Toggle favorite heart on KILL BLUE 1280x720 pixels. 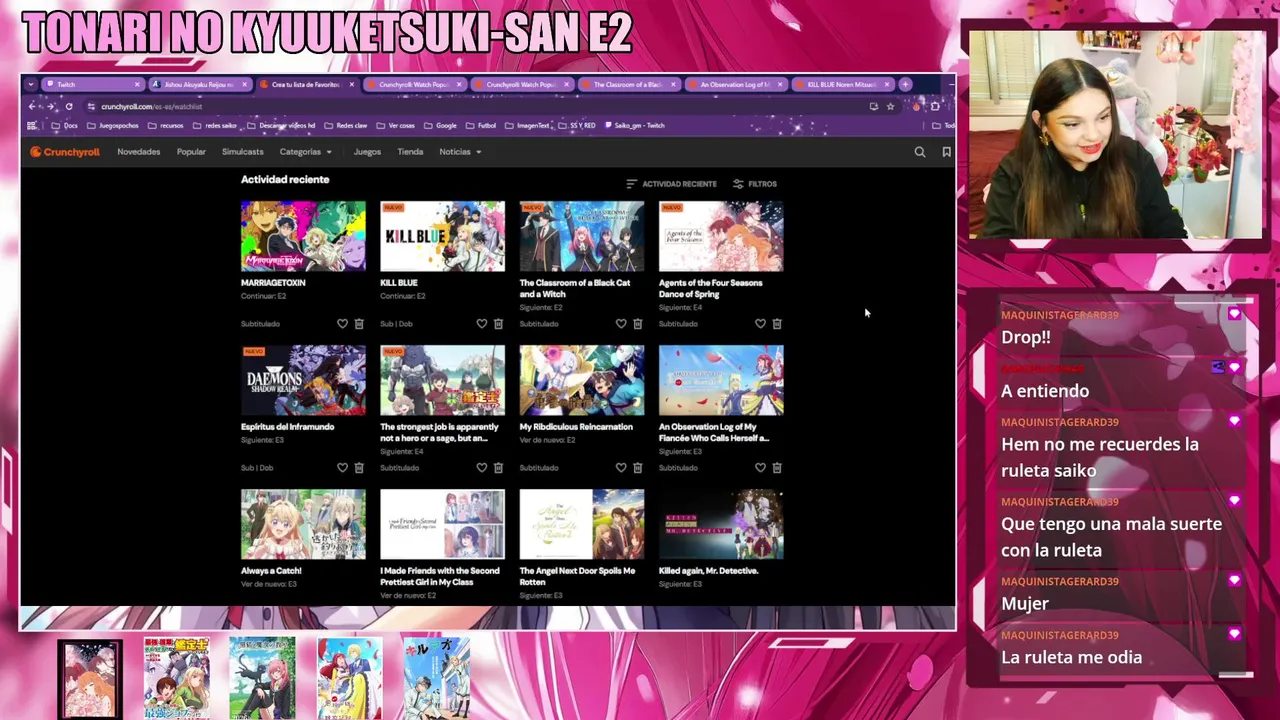click(481, 324)
